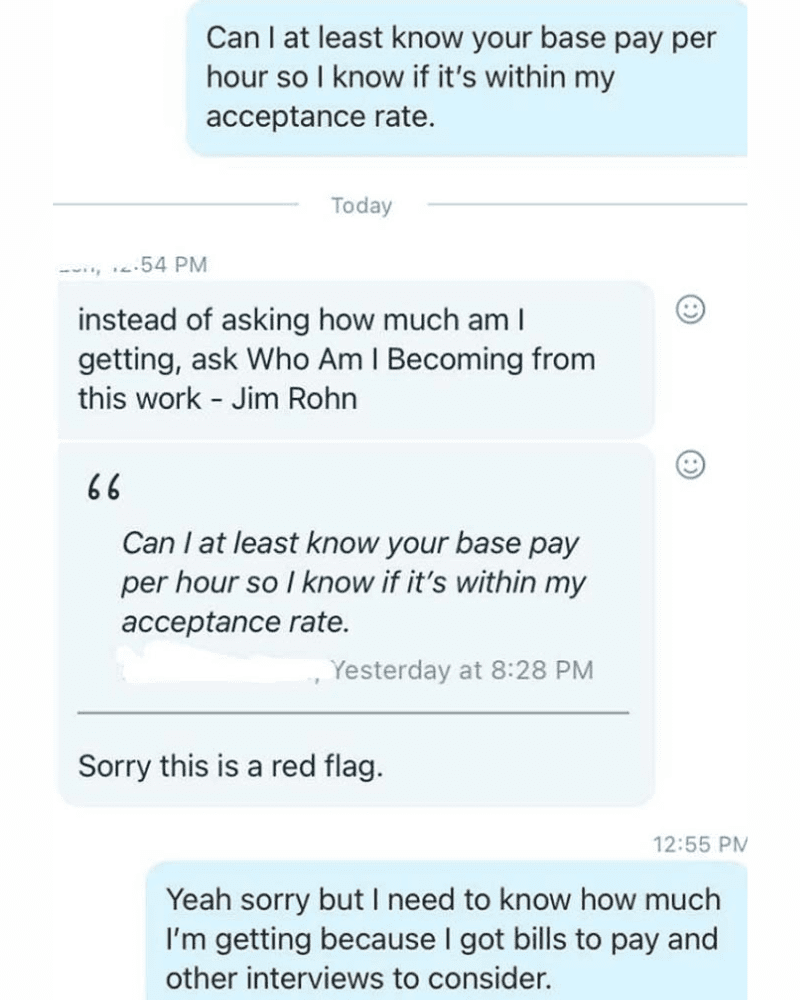Click "acceptance rate." in the top sent message

pos(320,117)
